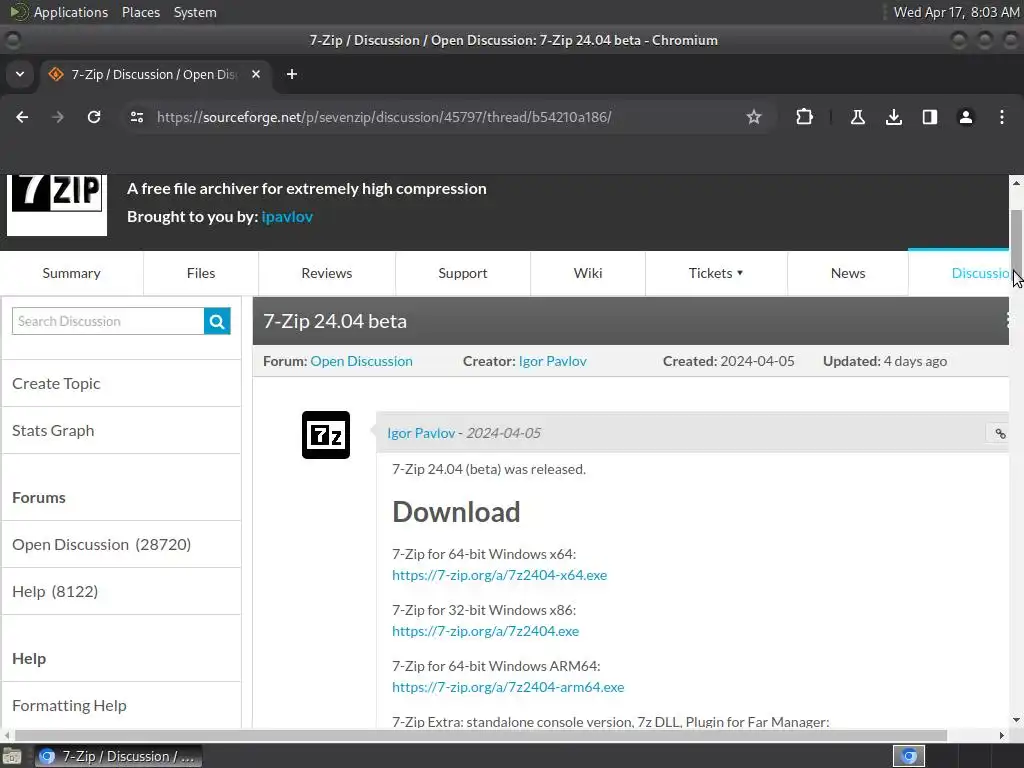1024x768 pixels.
Task: Click the clock showing Wed Apr 17
Action: [x=956, y=12]
